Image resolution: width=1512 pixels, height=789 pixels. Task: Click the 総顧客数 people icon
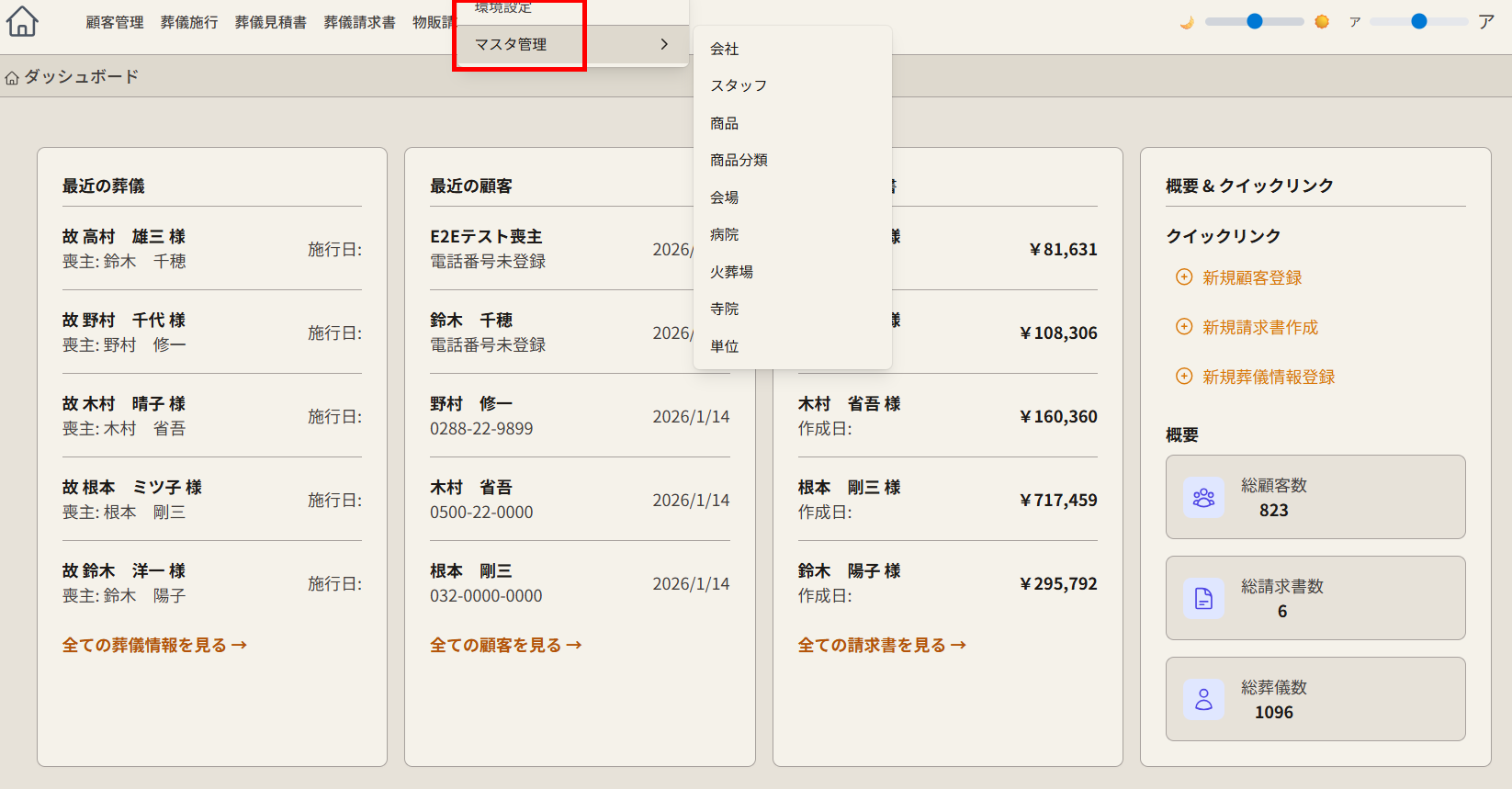click(x=1203, y=498)
